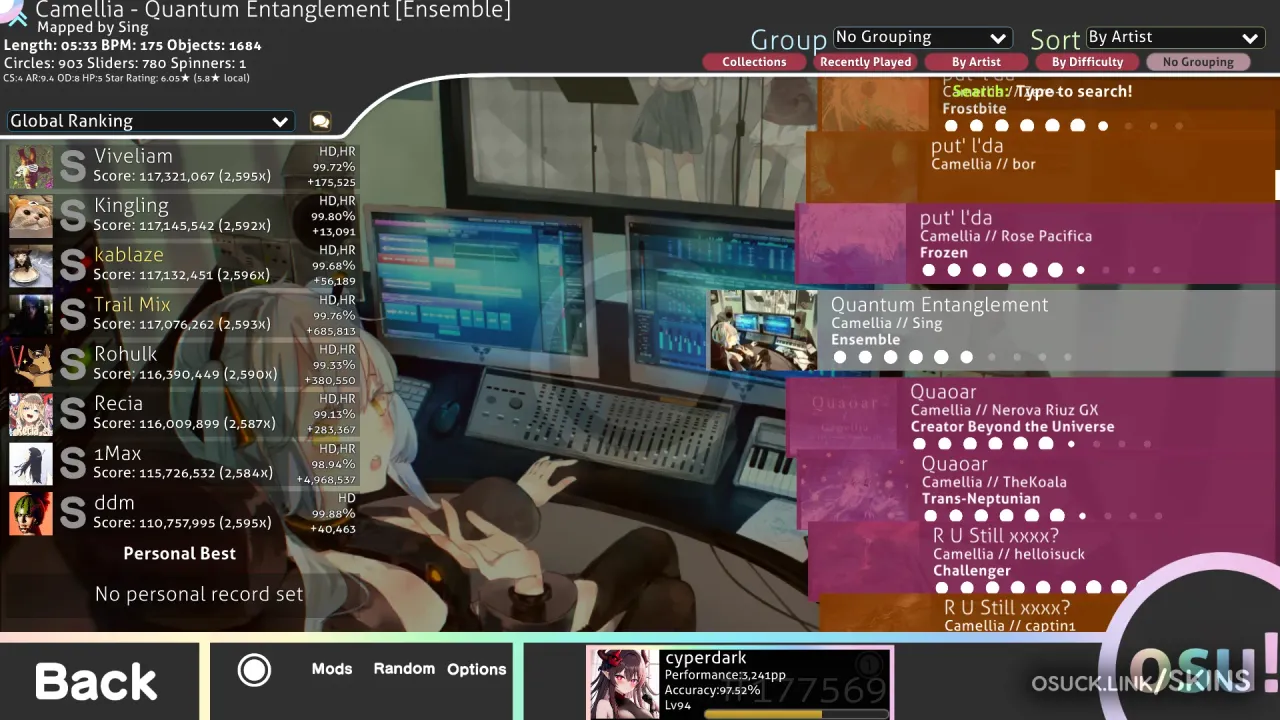Select the No Grouping tab
The width and height of the screenshot is (1280, 720).
pyautogui.click(x=1198, y=62)
